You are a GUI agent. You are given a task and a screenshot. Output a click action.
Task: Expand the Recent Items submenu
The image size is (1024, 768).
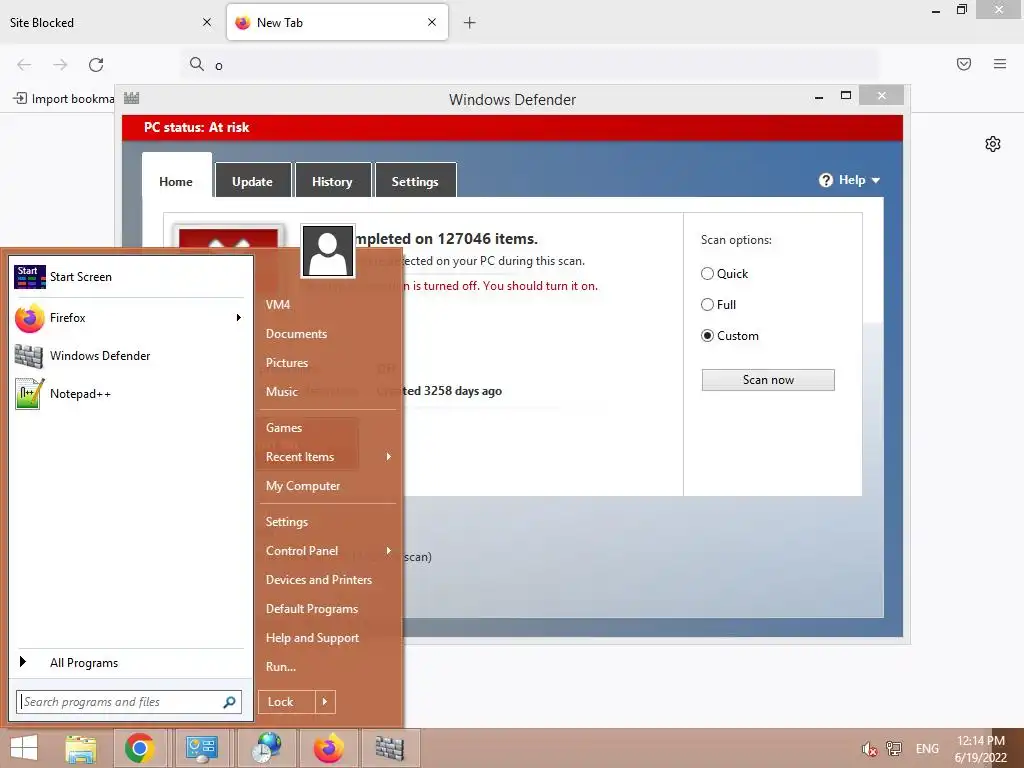point(389,456)
